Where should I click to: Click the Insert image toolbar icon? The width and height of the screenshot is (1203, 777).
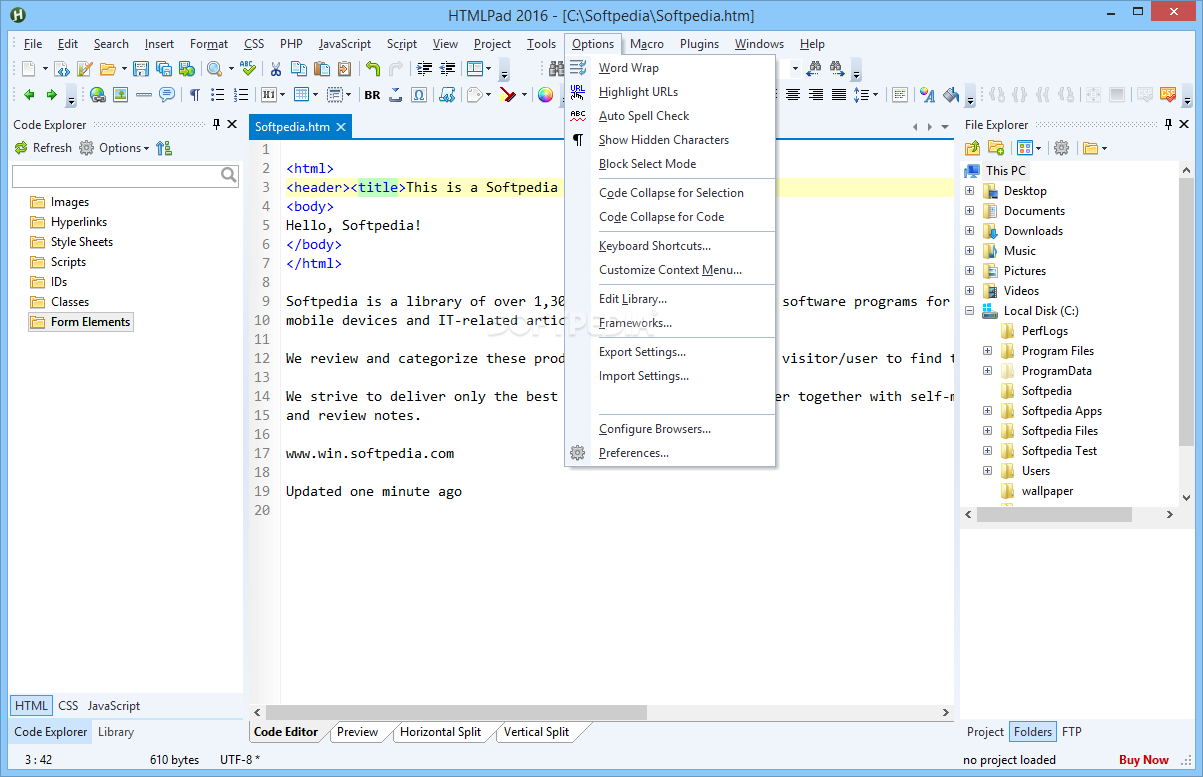(x=120, y=95)
